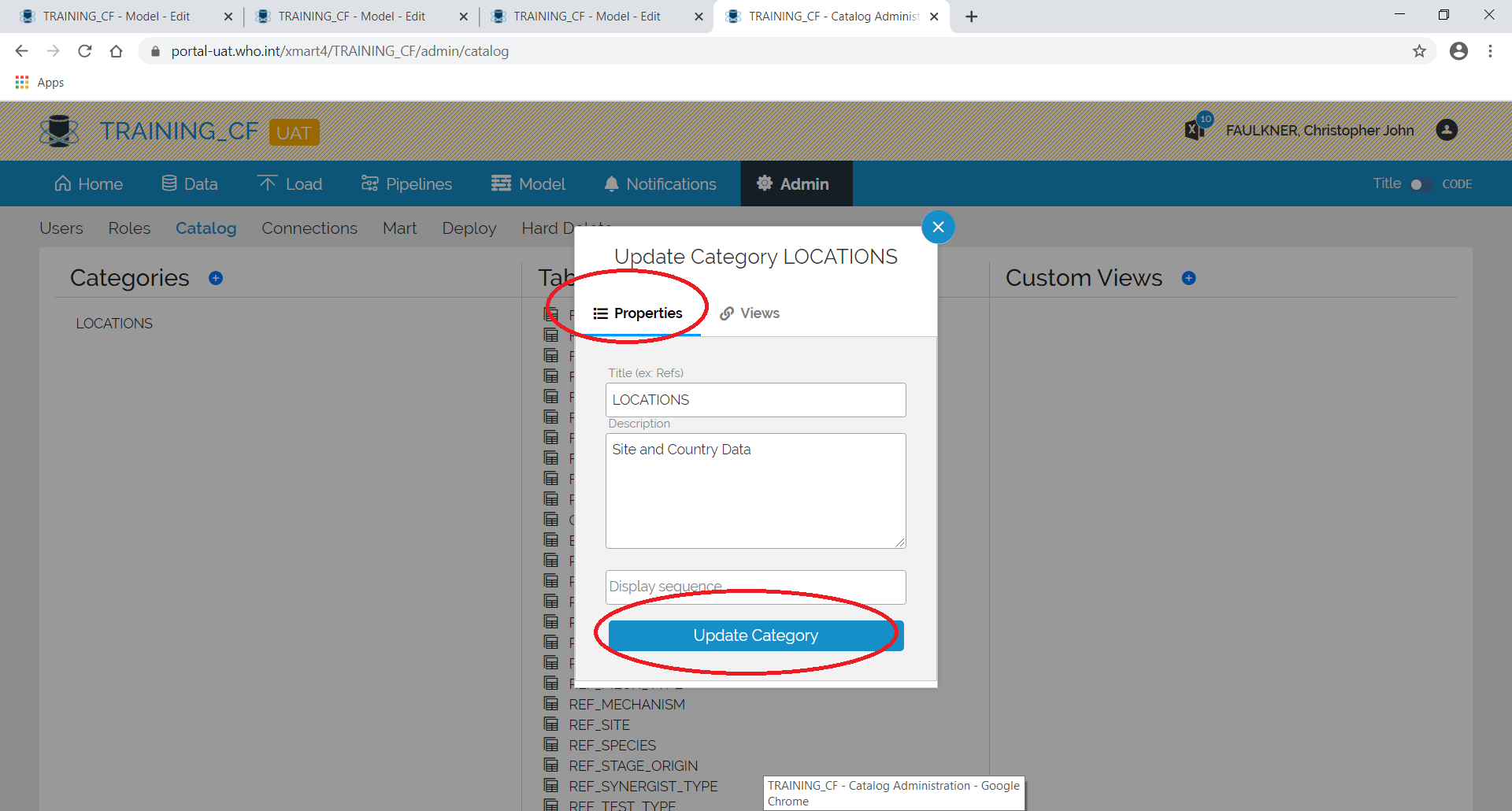Open the Notifications menu

coord(660,184)
